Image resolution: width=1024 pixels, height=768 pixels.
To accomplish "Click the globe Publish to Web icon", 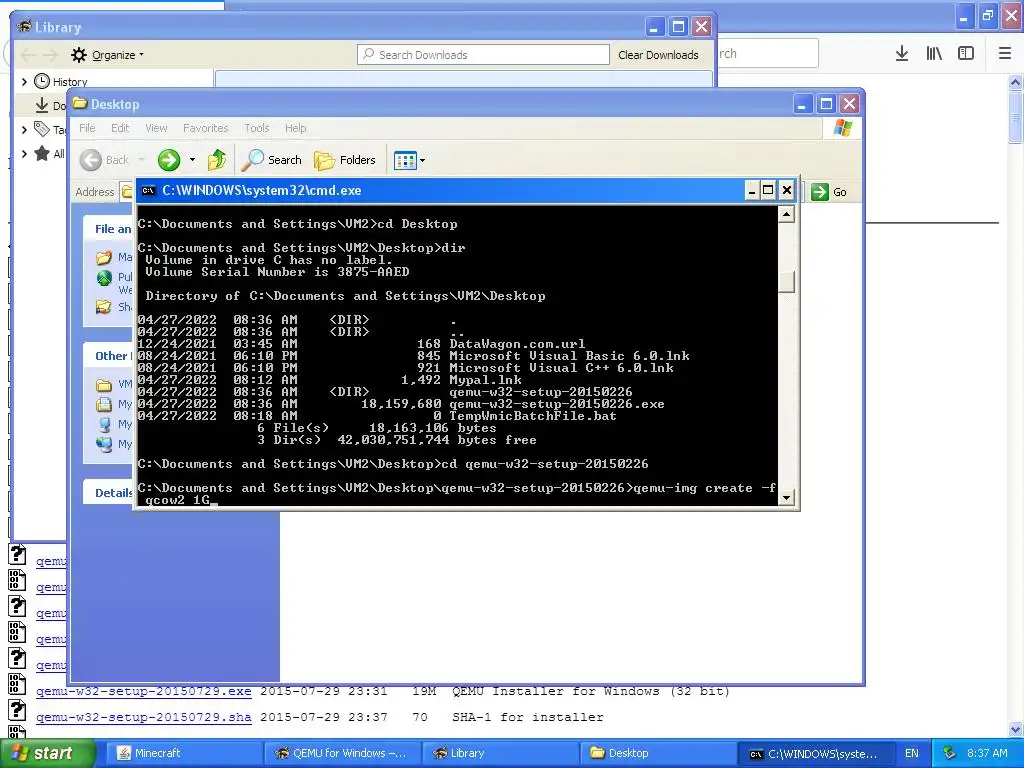I will tap(104, 279).
